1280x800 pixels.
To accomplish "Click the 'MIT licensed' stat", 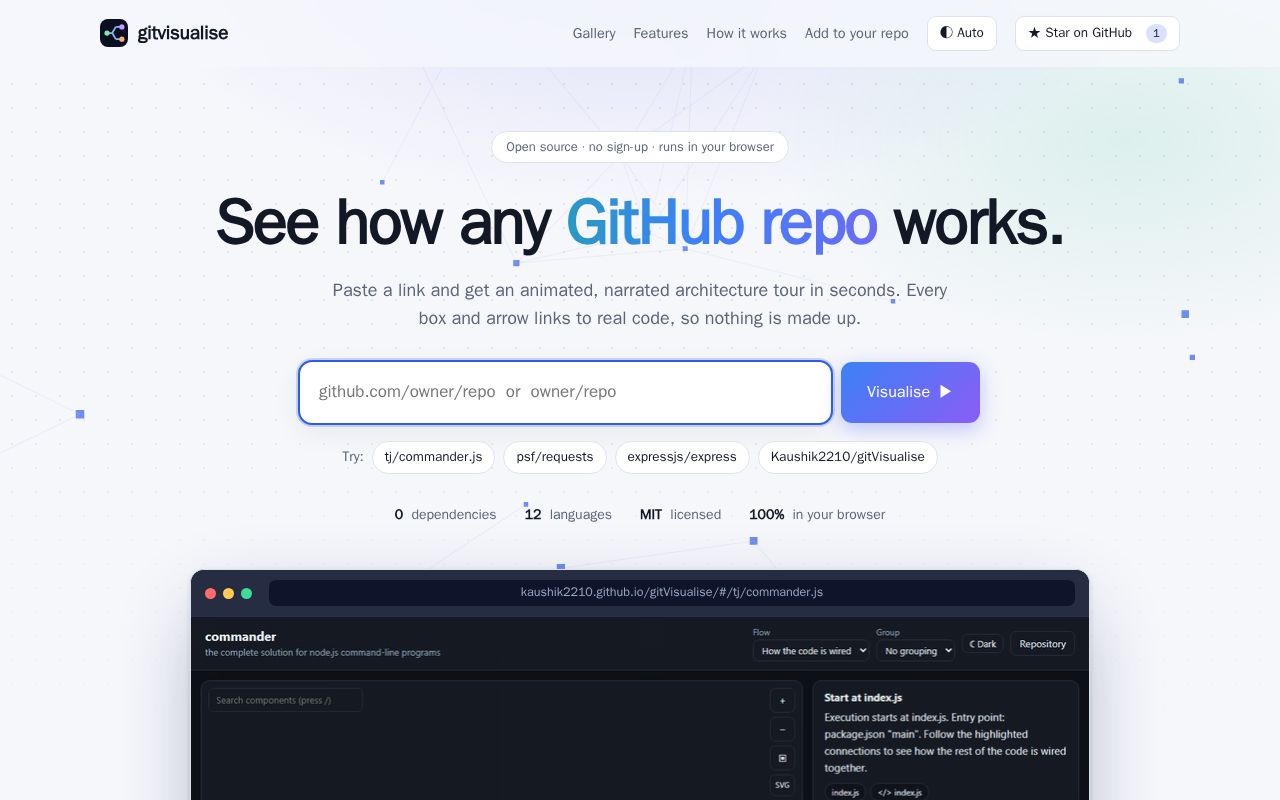I will click(680, 514).
